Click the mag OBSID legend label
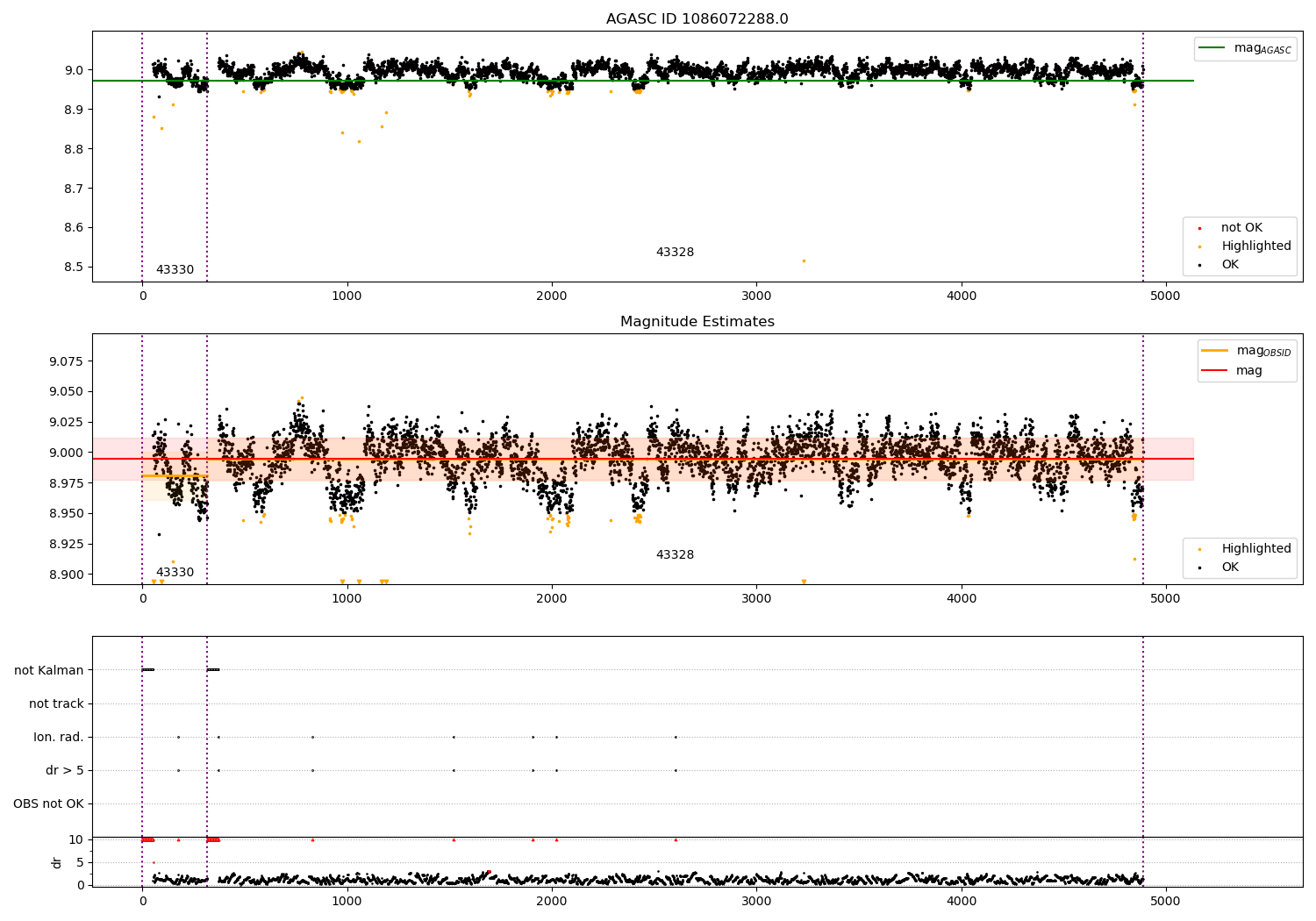Viewport: 1316px width, 921px height. point(1263,351)
